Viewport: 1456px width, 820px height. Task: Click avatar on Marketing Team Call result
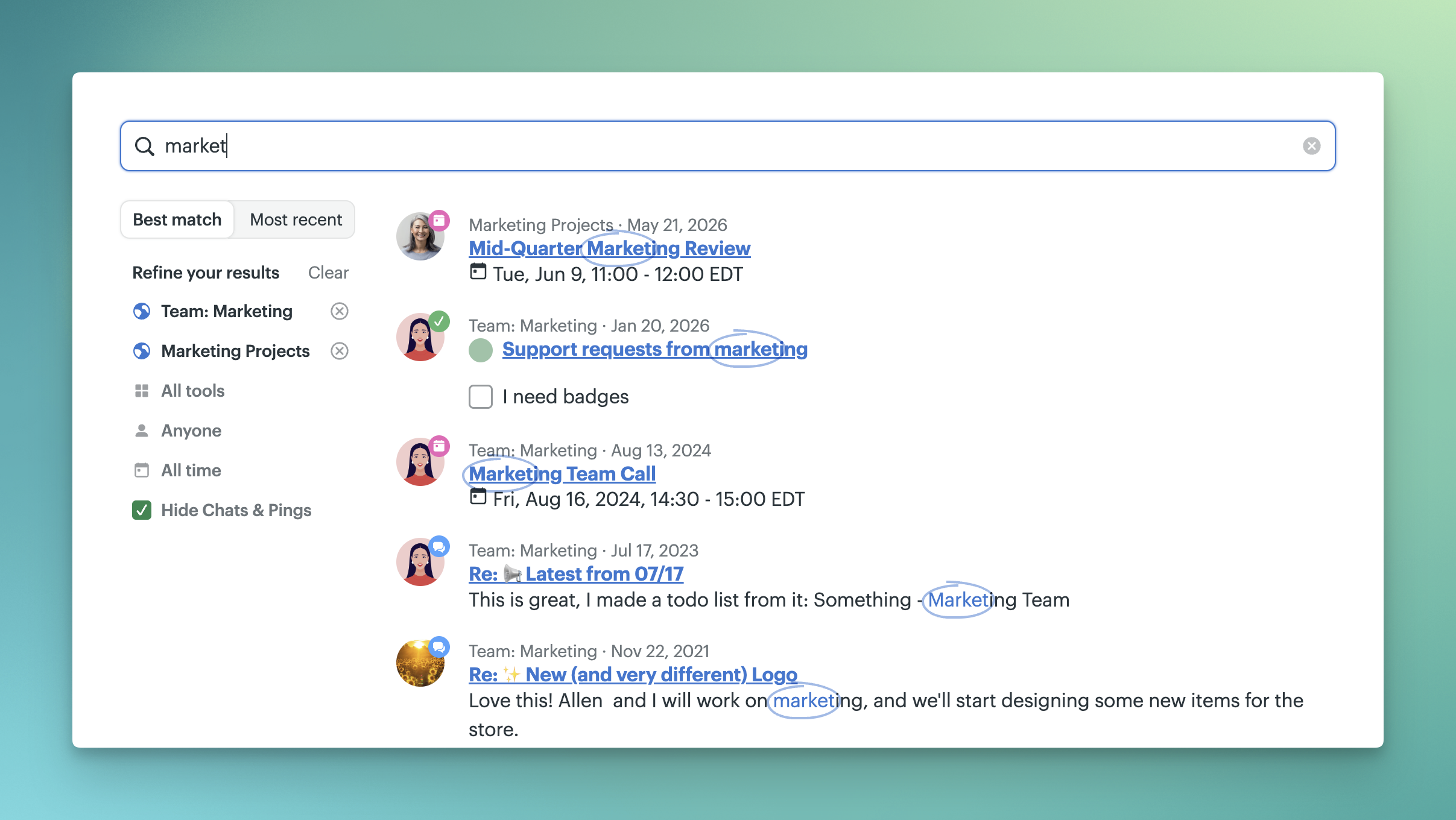420,462
